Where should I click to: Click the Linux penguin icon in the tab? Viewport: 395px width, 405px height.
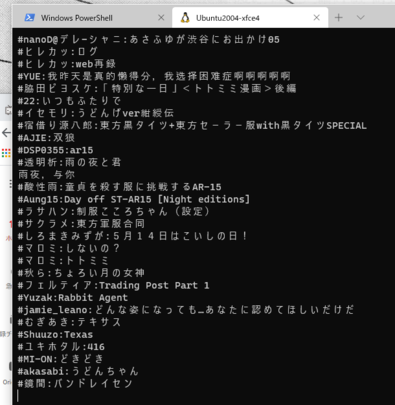pos(185,18)
